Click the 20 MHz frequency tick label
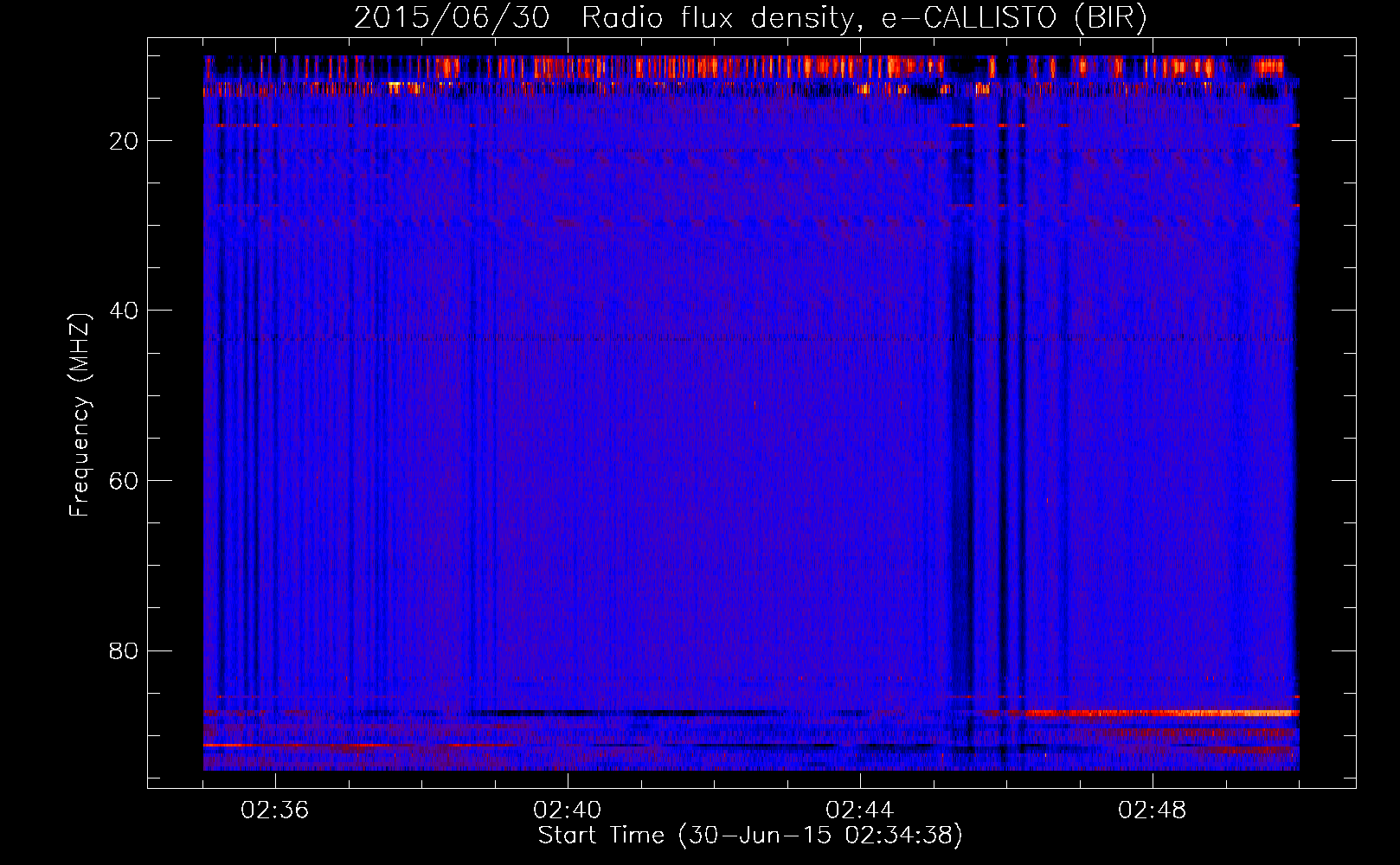 click(125, 141)
